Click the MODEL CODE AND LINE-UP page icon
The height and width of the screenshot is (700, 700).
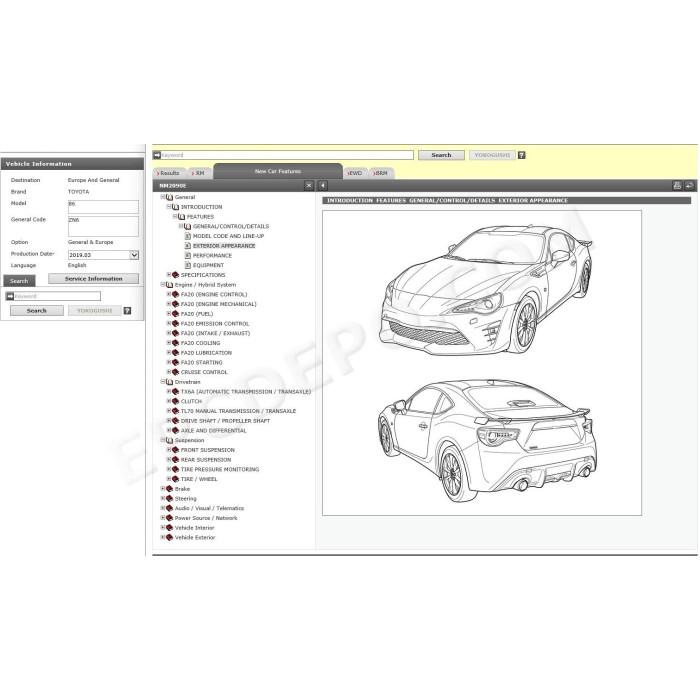click(188, 236)
